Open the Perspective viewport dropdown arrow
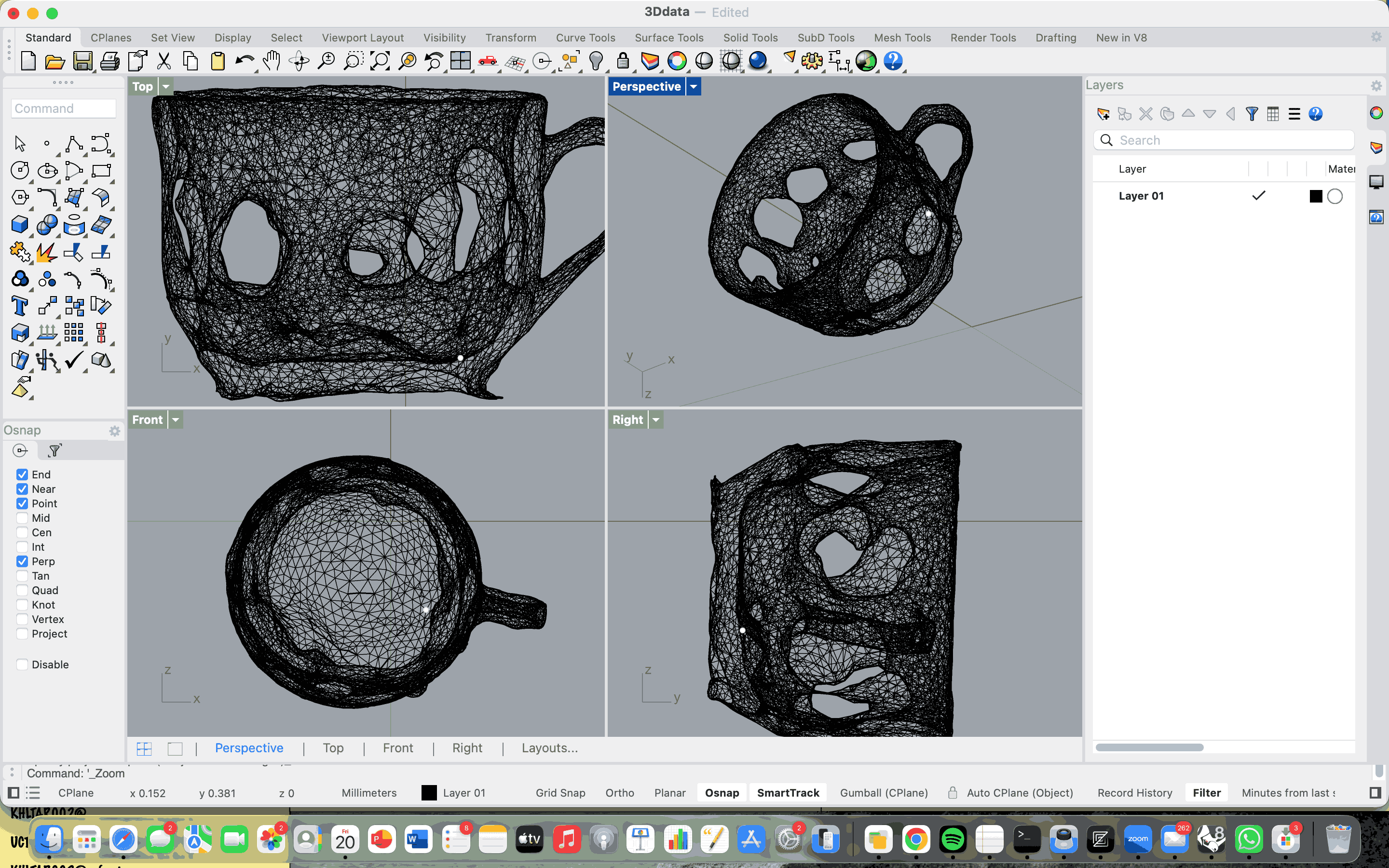The image size is (1389, 868). (694, 87)
